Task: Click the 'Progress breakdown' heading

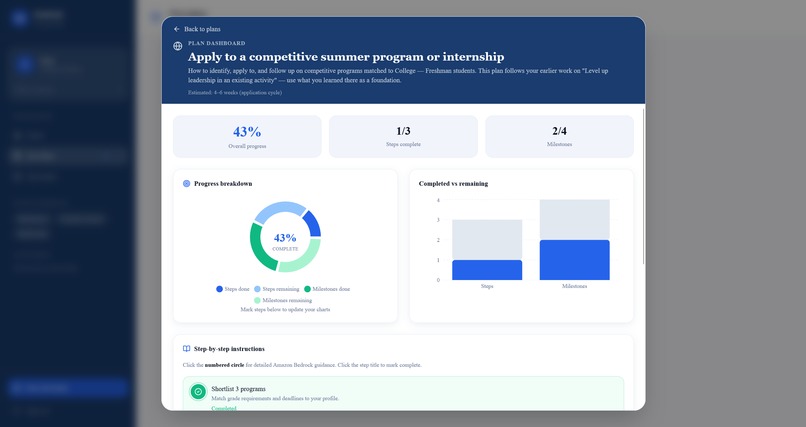Action: point(223,183)
